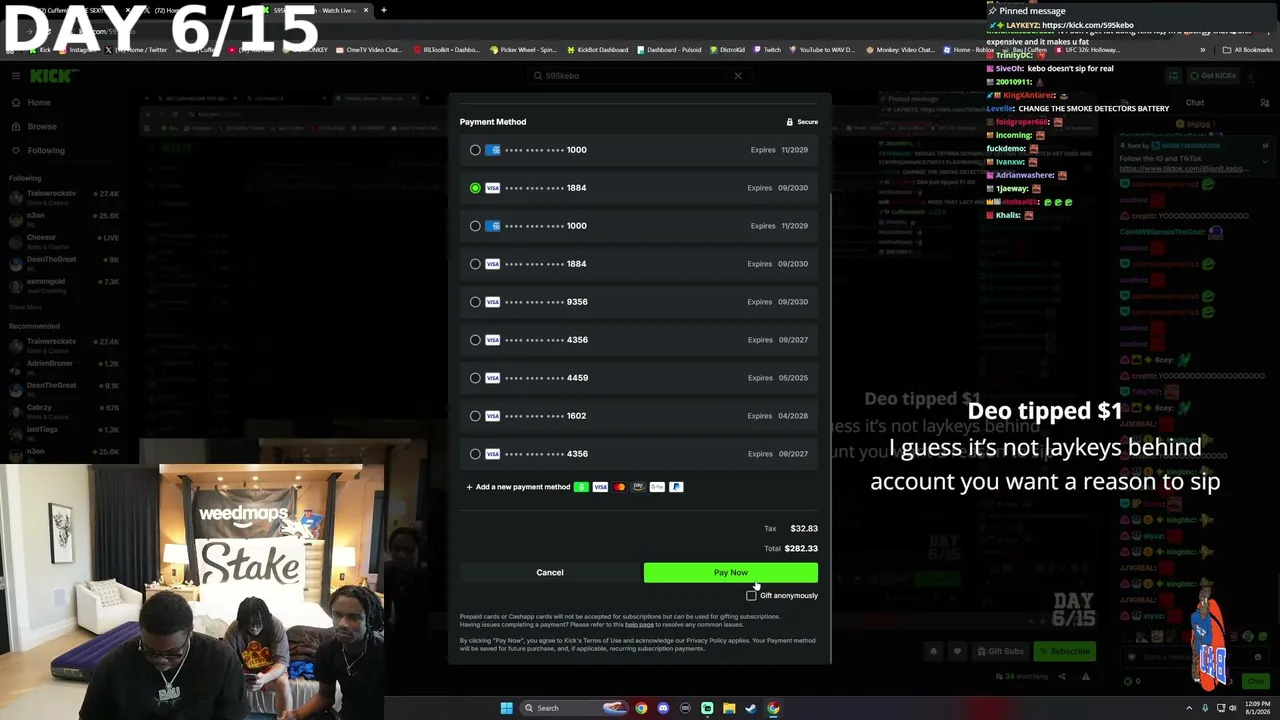Screen dimensions: 1280x720
Task: Expand Show more in Following list
Action: (26, 307)
